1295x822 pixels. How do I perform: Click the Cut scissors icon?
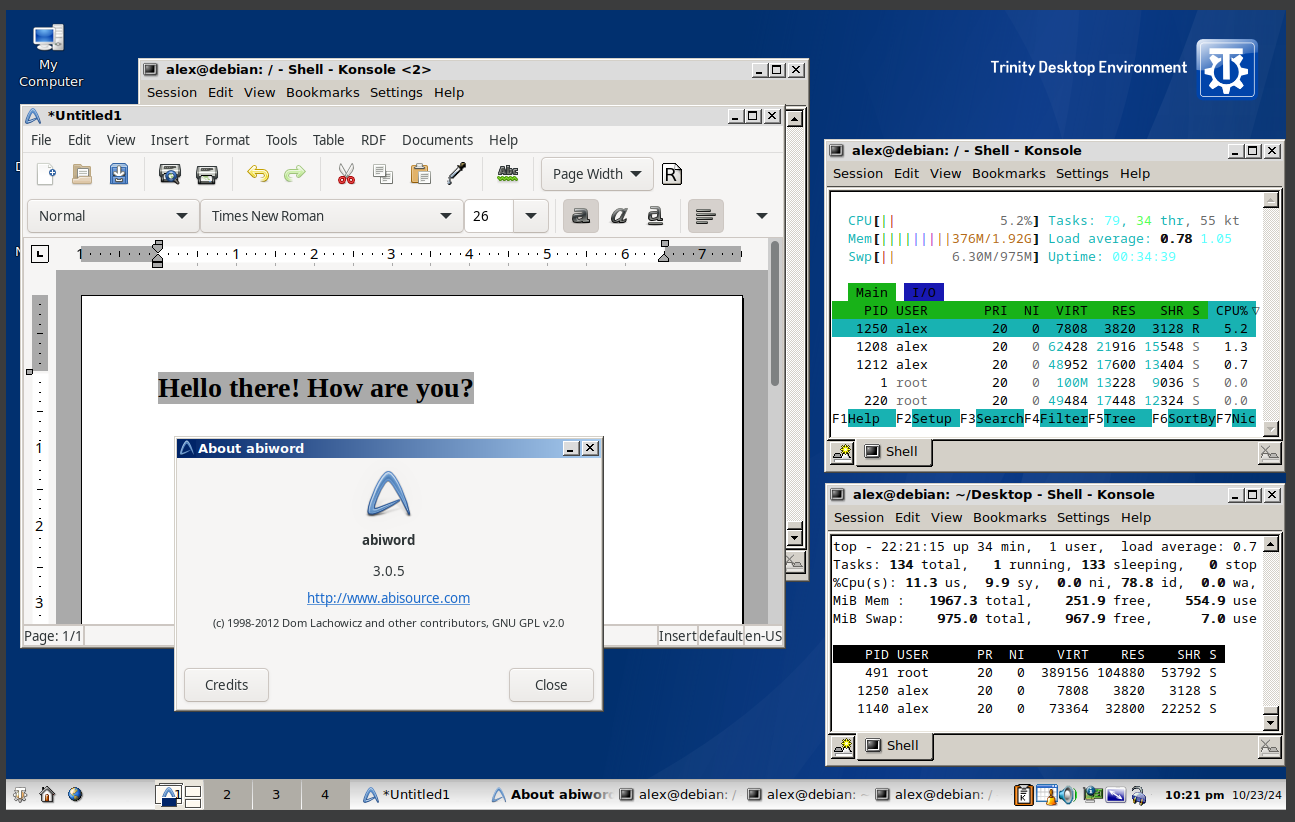pos(346,174)
